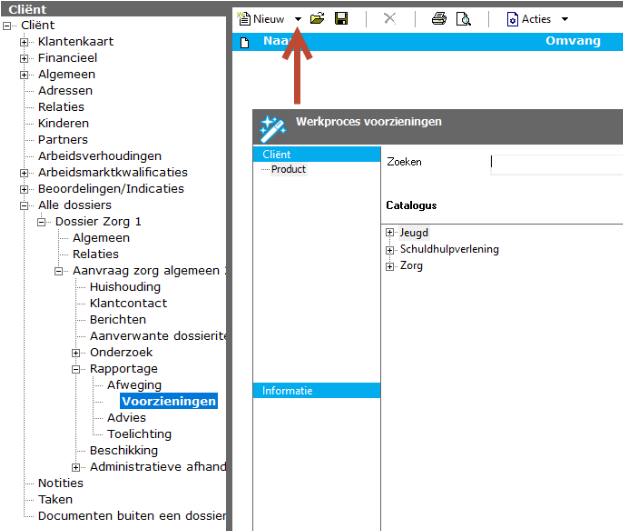
Task: Click the Acties gear document icon
Action: point(513,19)
